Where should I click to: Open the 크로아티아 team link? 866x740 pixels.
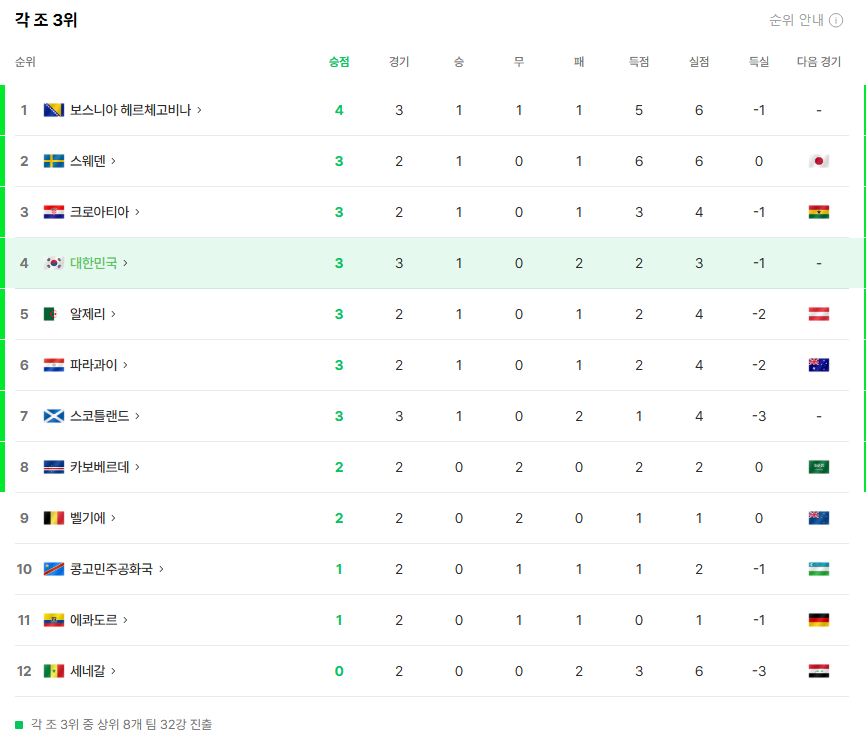[99, 212]
